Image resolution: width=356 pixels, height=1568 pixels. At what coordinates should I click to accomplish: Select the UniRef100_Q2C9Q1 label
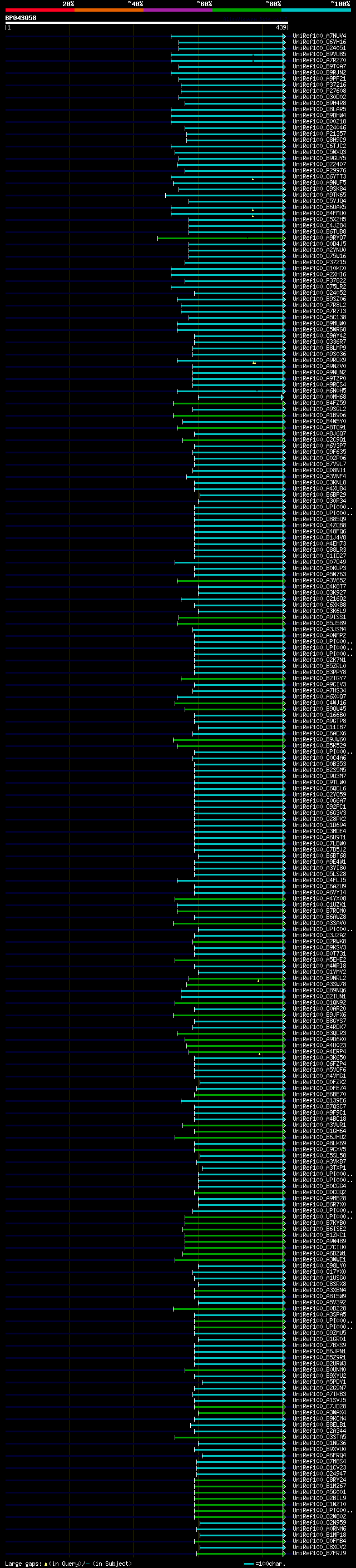coord(319,439)
